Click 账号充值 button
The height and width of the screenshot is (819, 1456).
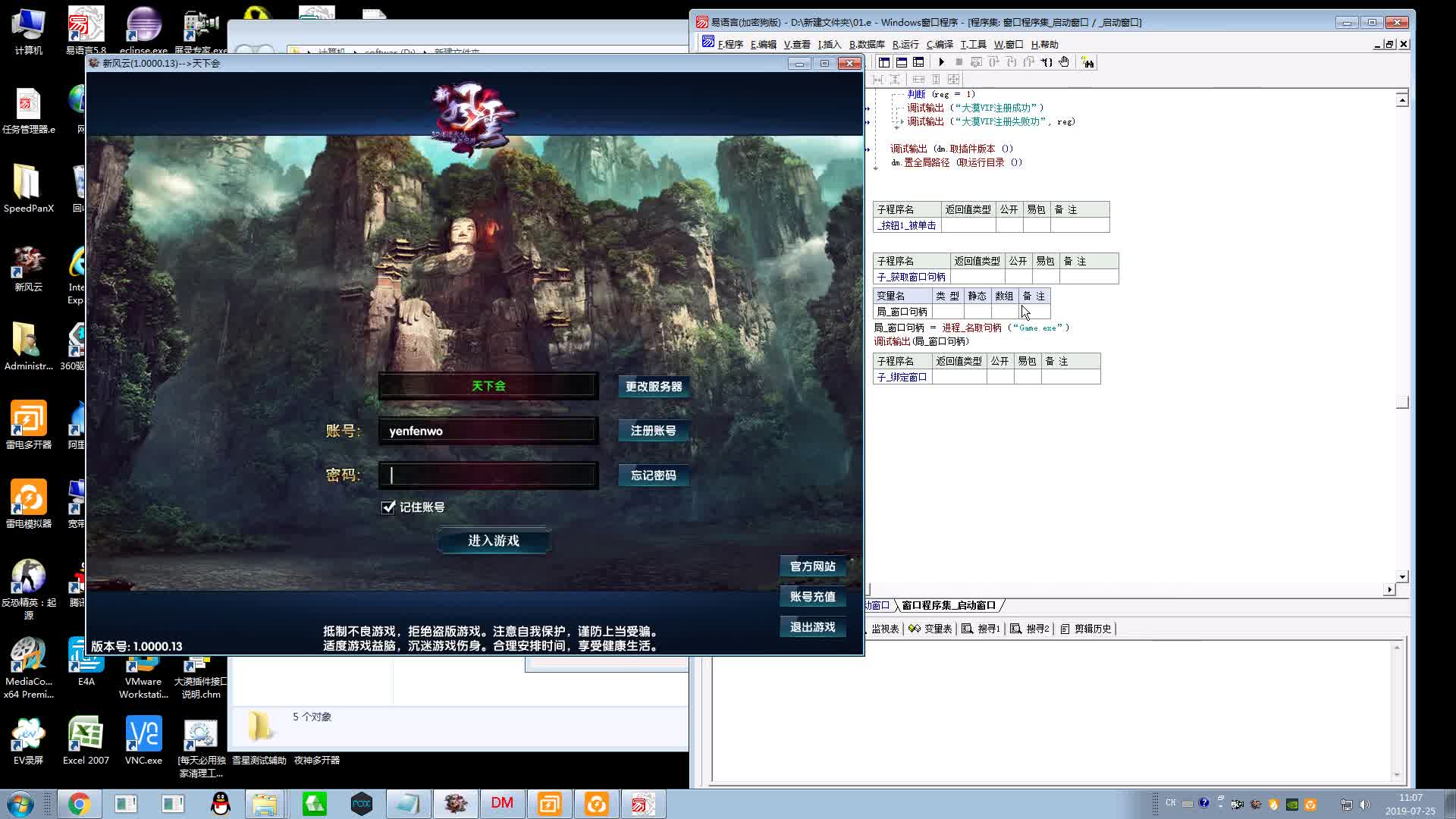[813, 596]
